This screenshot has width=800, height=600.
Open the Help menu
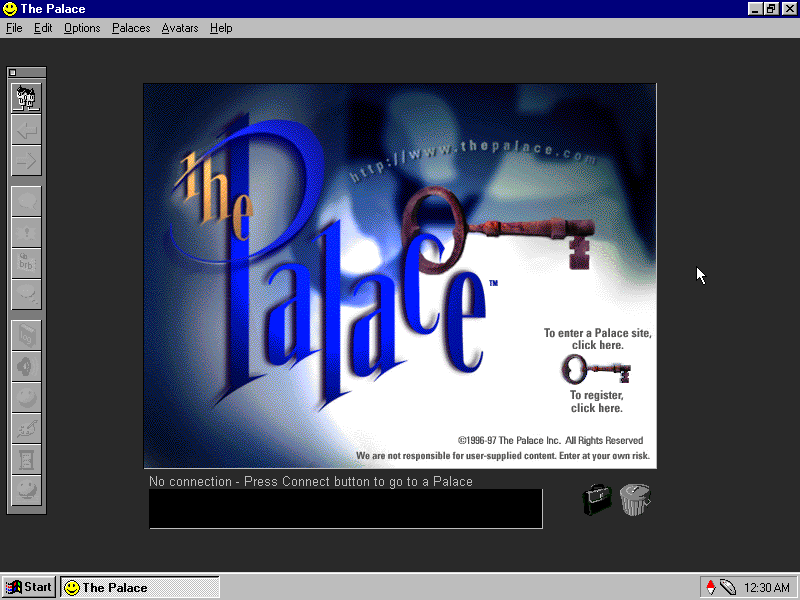[x=221, y=28]
